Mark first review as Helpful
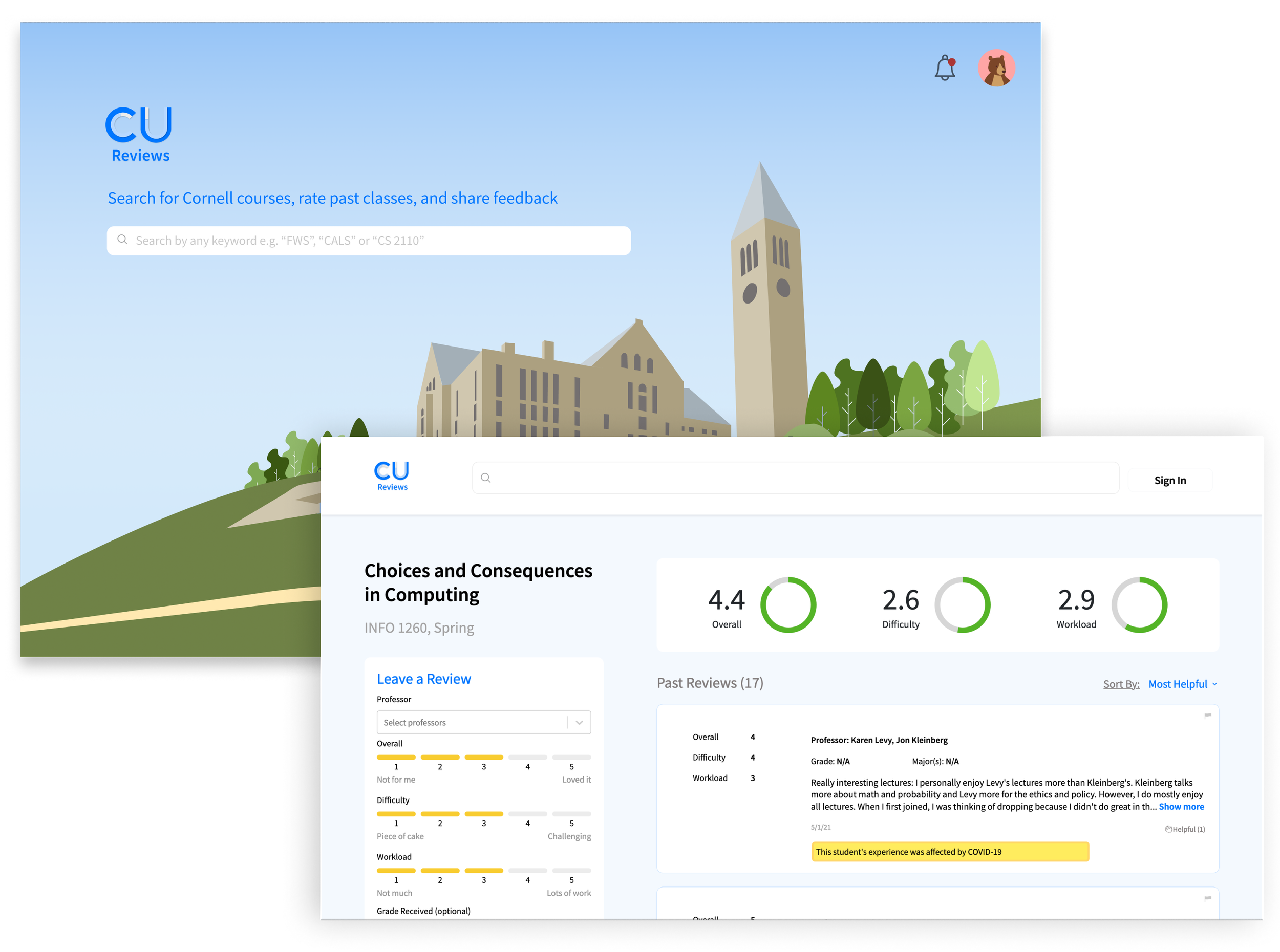The height and width of the screenshot is (952, 1280). [x=1185, y=829]
